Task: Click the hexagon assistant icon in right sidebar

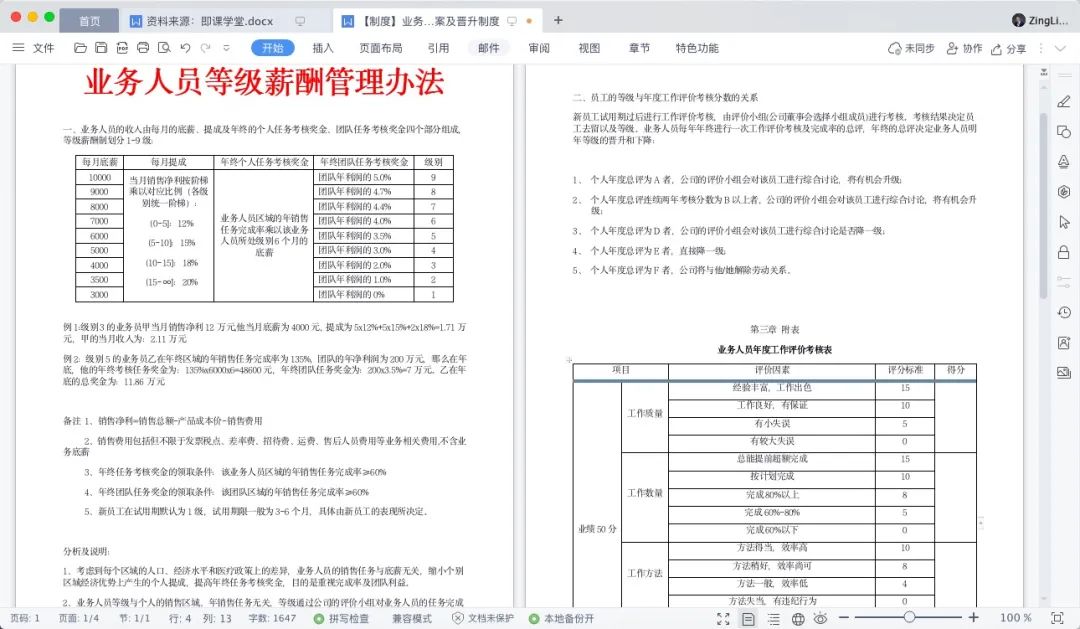Action: 1063,192
